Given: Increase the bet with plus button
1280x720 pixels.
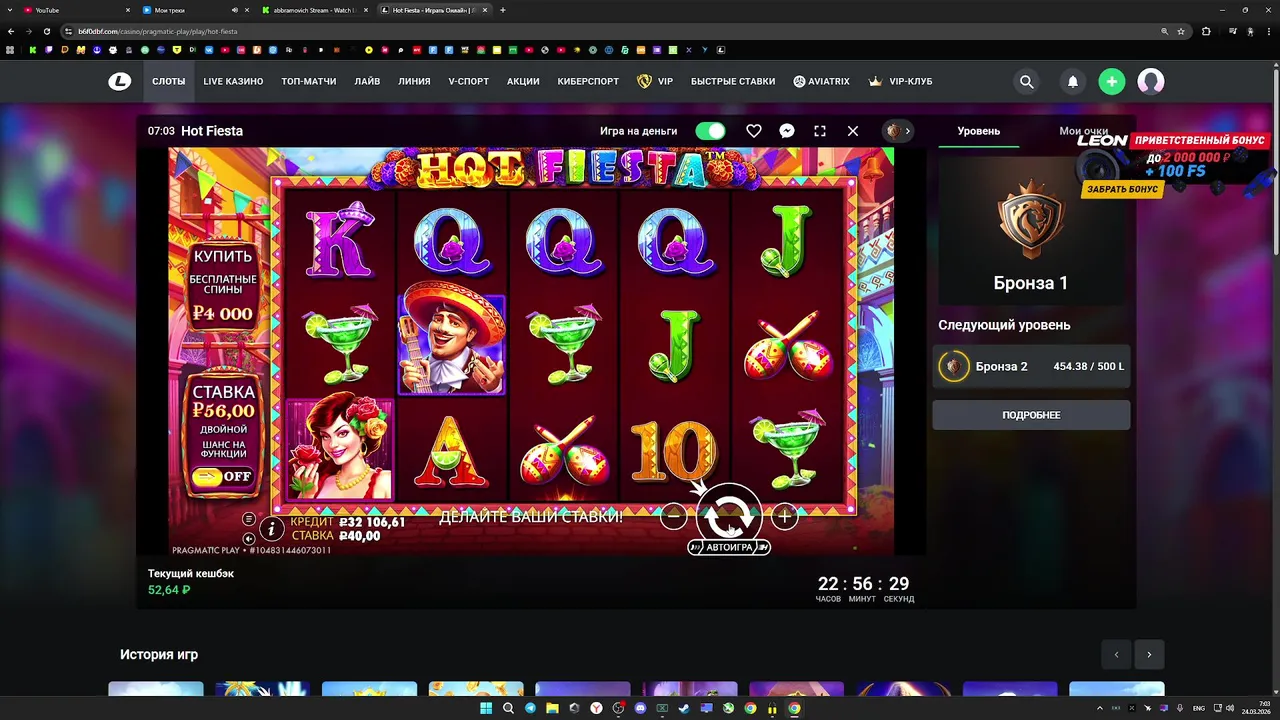Looking at the screenshot, I should 785,517.
